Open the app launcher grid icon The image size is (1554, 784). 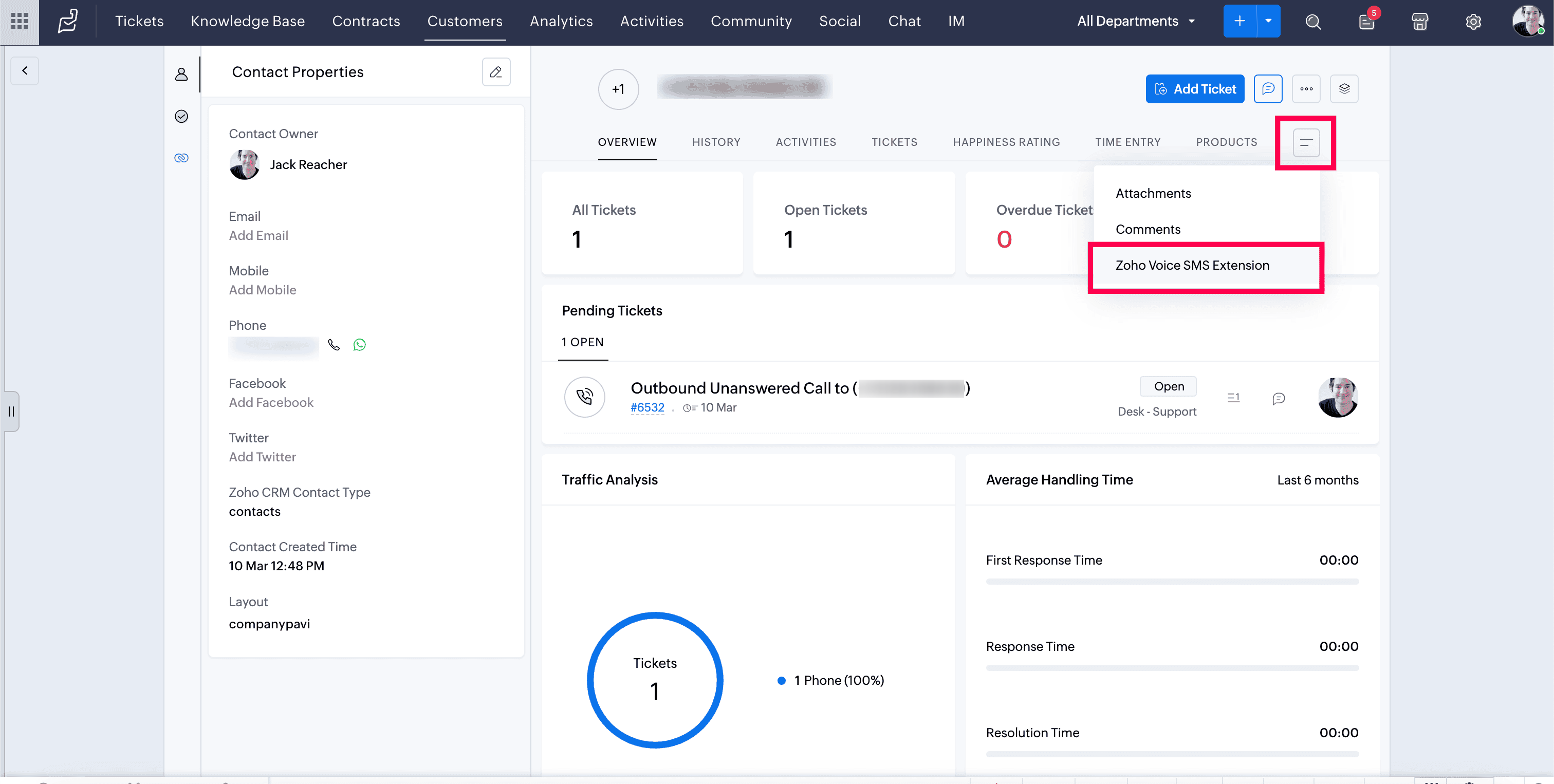coord(20,21)
